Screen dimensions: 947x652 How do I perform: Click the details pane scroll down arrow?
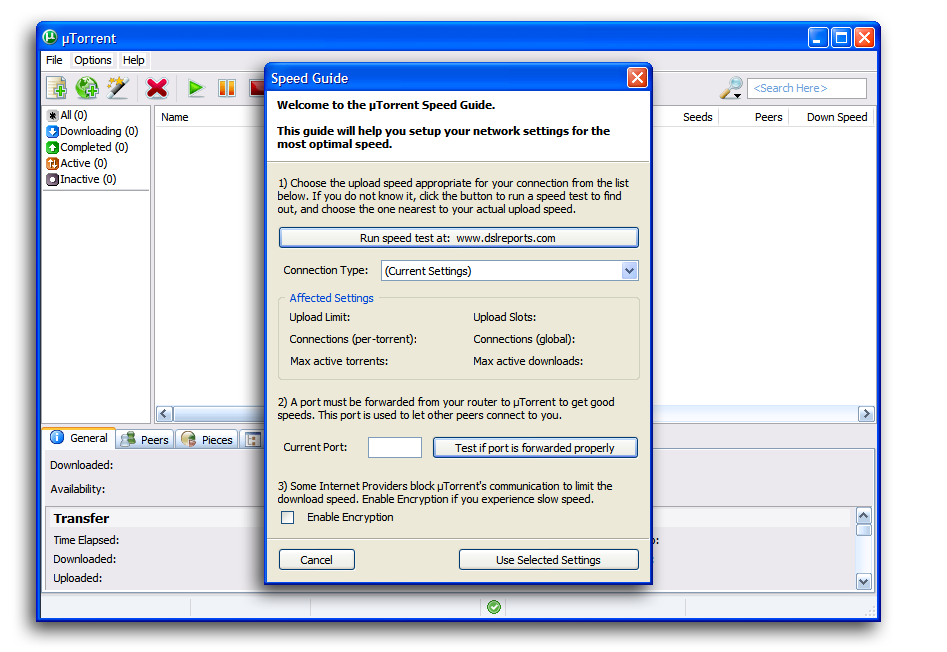pyautogui.click(x=864, y=581)
